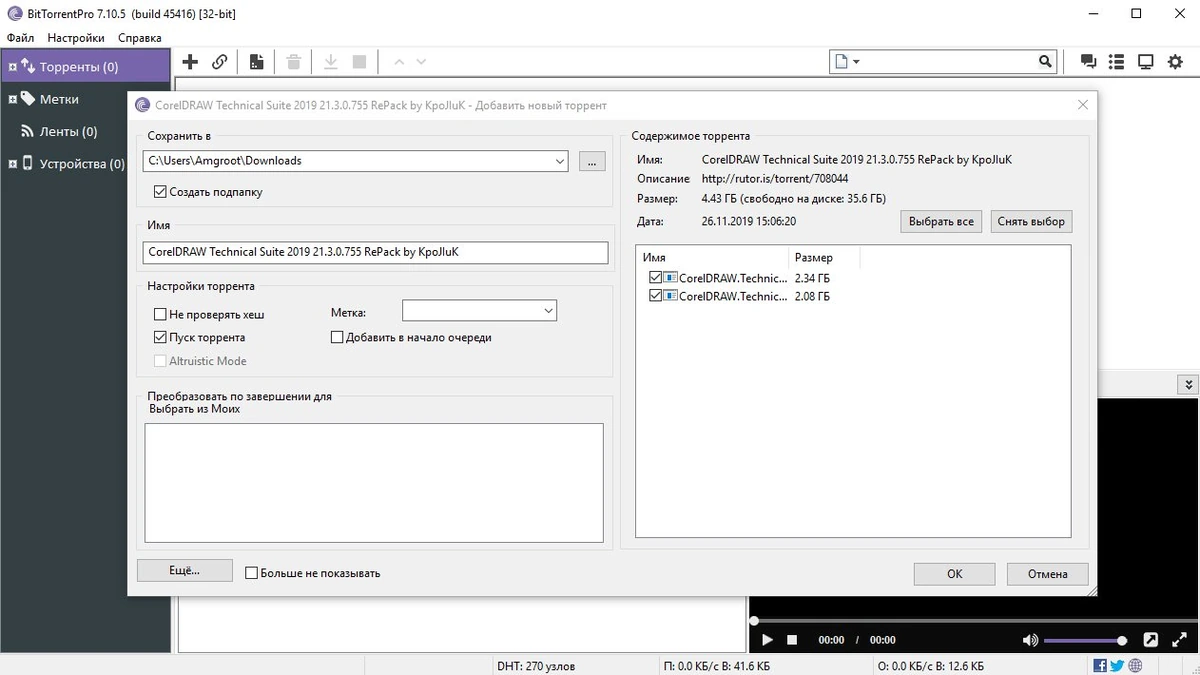The image size is (1200, 675).
Task: Click the Torrents transfer arrows icon in sidebar
Action: pyautogui.click(x=28, y=67)
